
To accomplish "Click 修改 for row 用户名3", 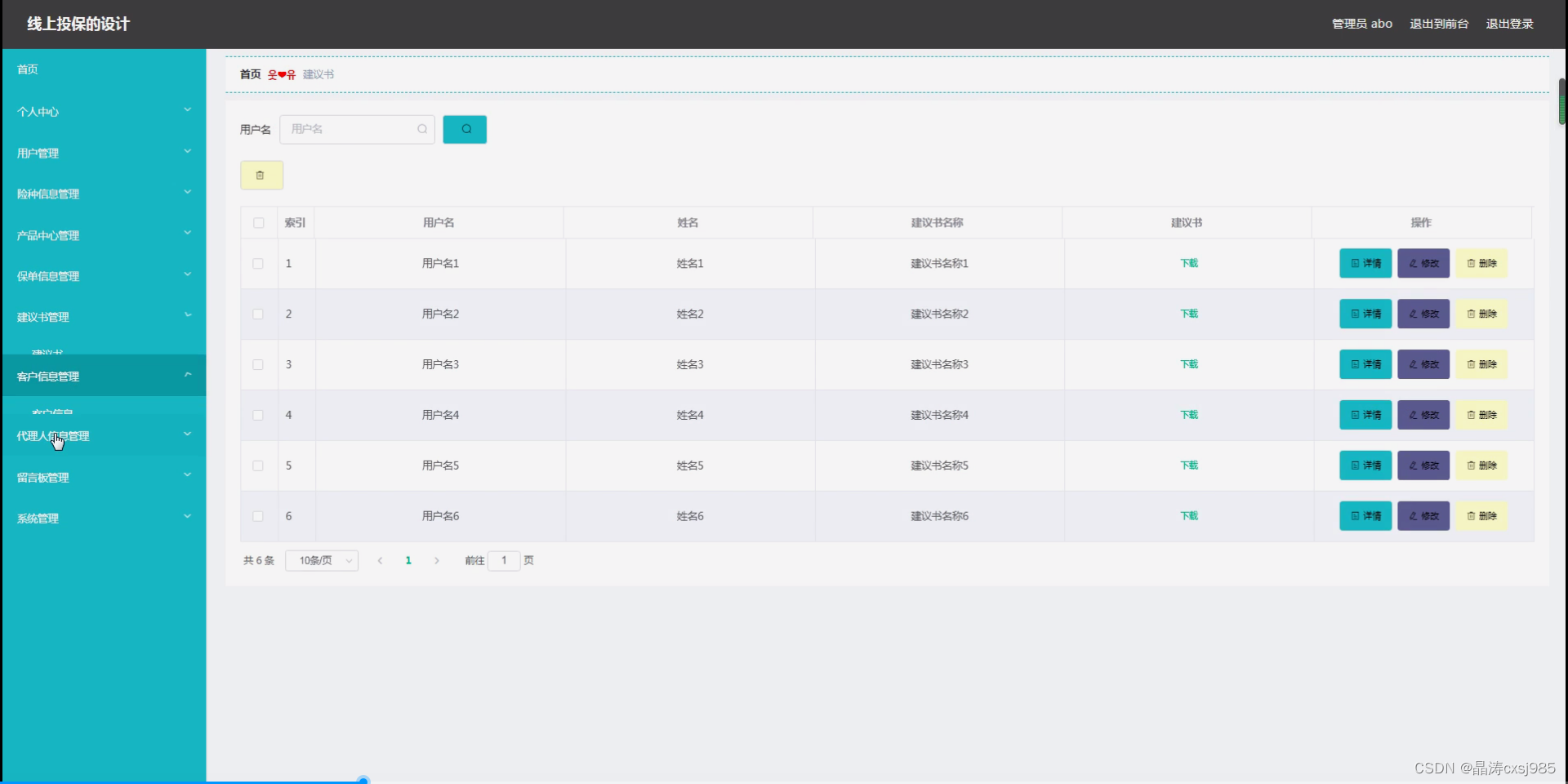I will tap(1423, 364).
